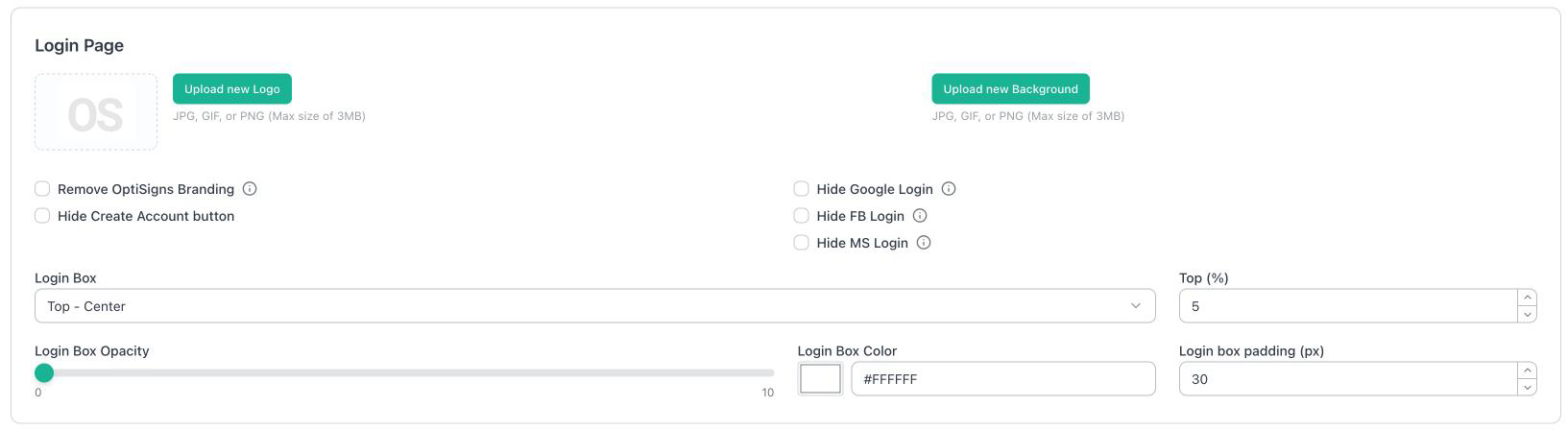Toggle Hide MS Login checkbox

(x=801, y=243)
